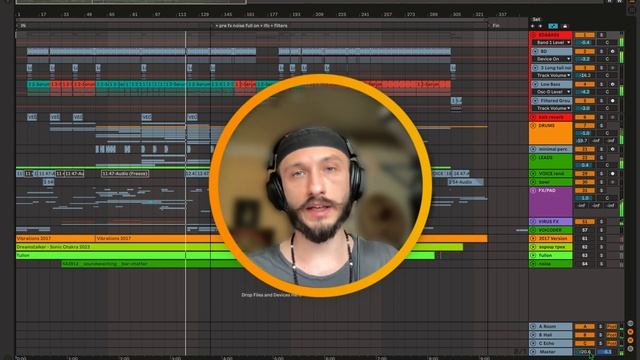Solo the B Hall return track
640x360 pixels.
click(x=600, y=335)
